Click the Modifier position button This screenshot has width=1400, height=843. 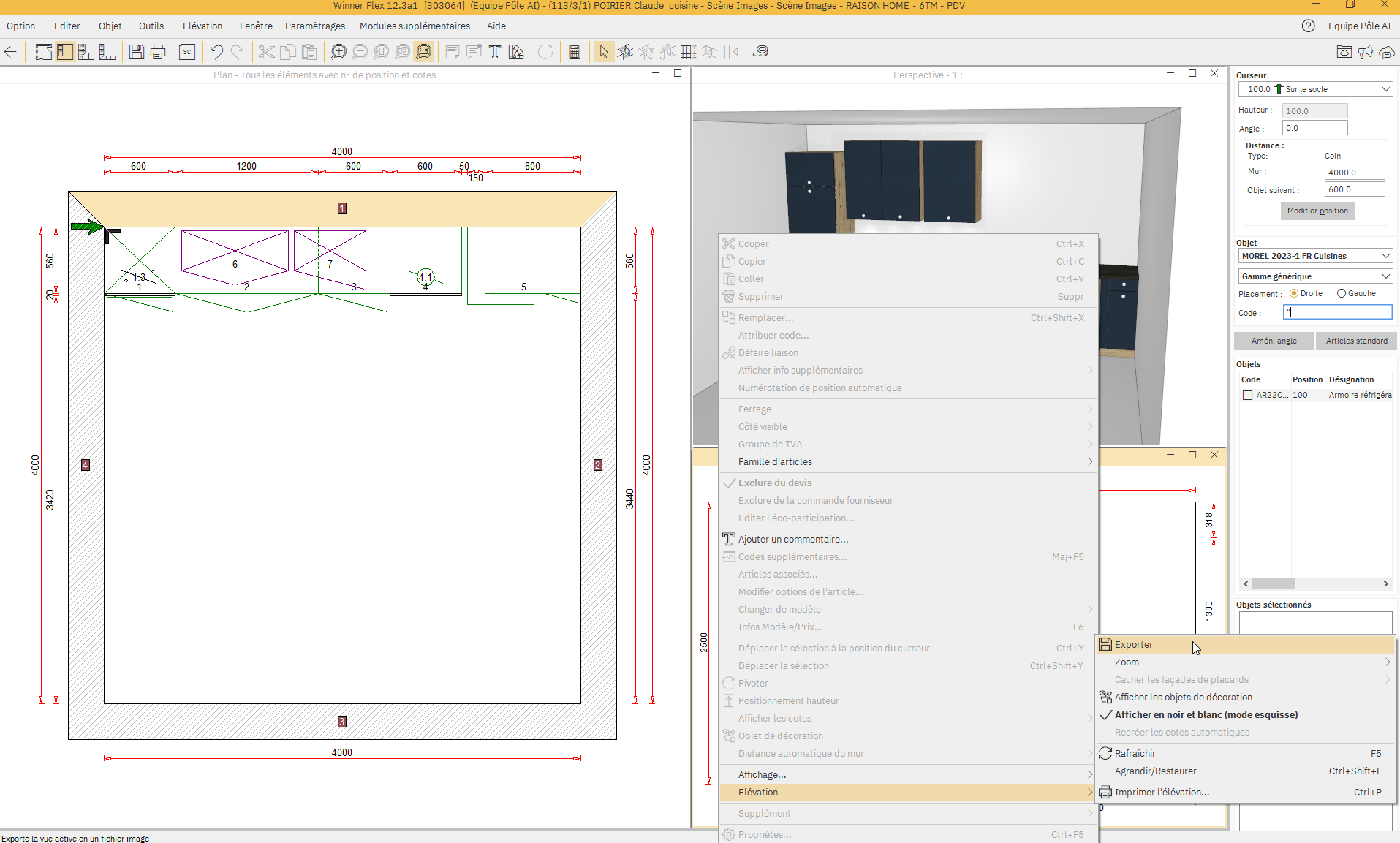click(1317, 211)
